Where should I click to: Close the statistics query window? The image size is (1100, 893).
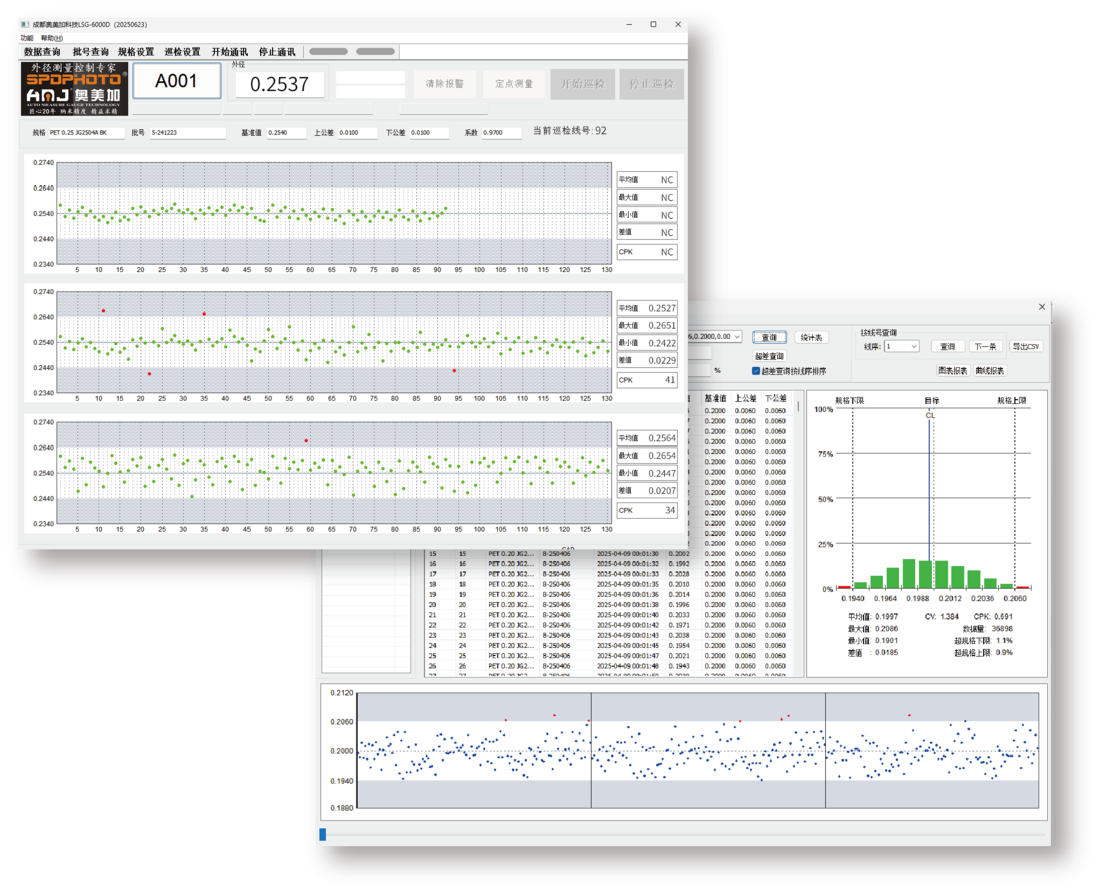coord(1042,307)
